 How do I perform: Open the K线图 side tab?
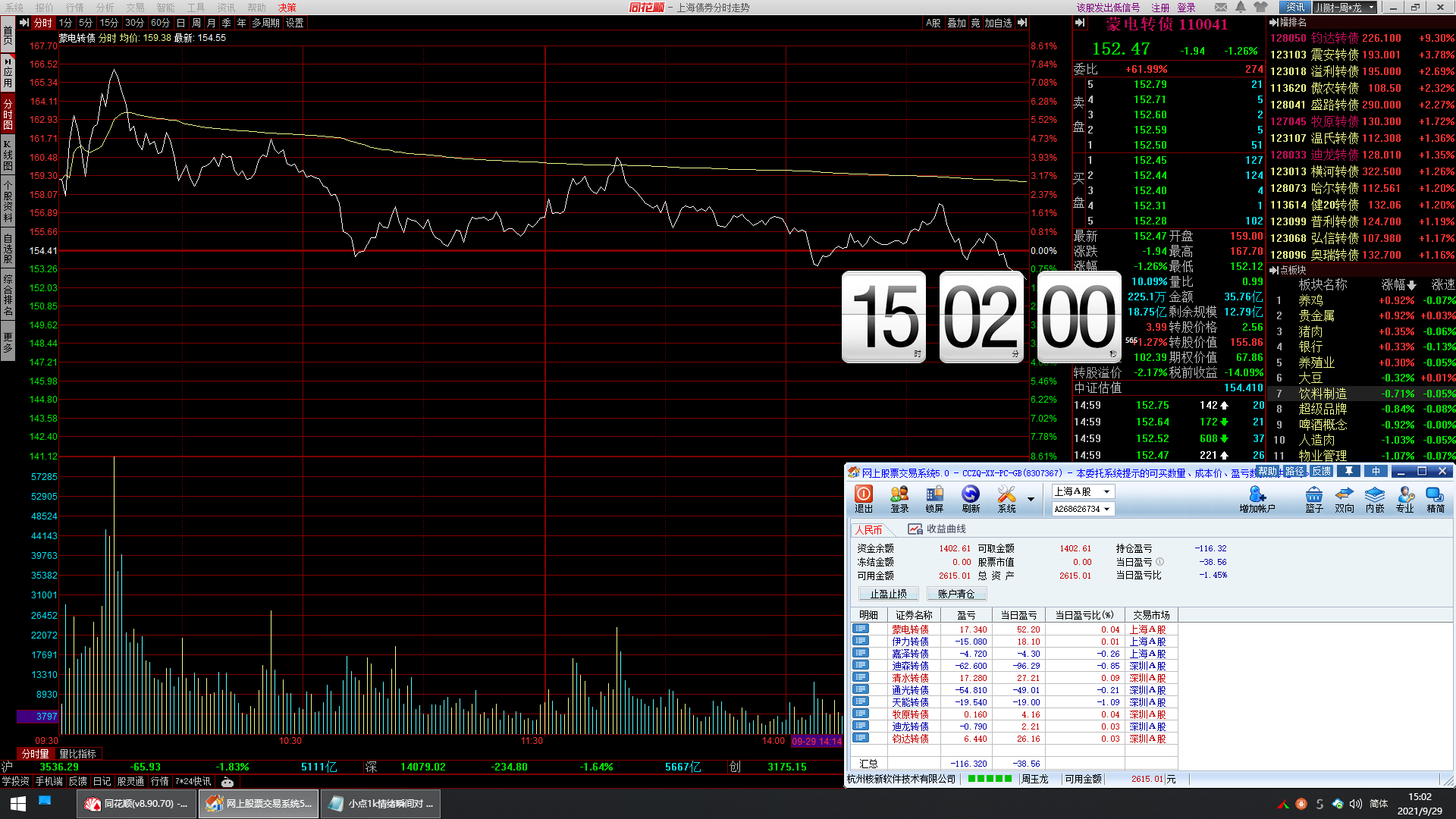[8, 155]
